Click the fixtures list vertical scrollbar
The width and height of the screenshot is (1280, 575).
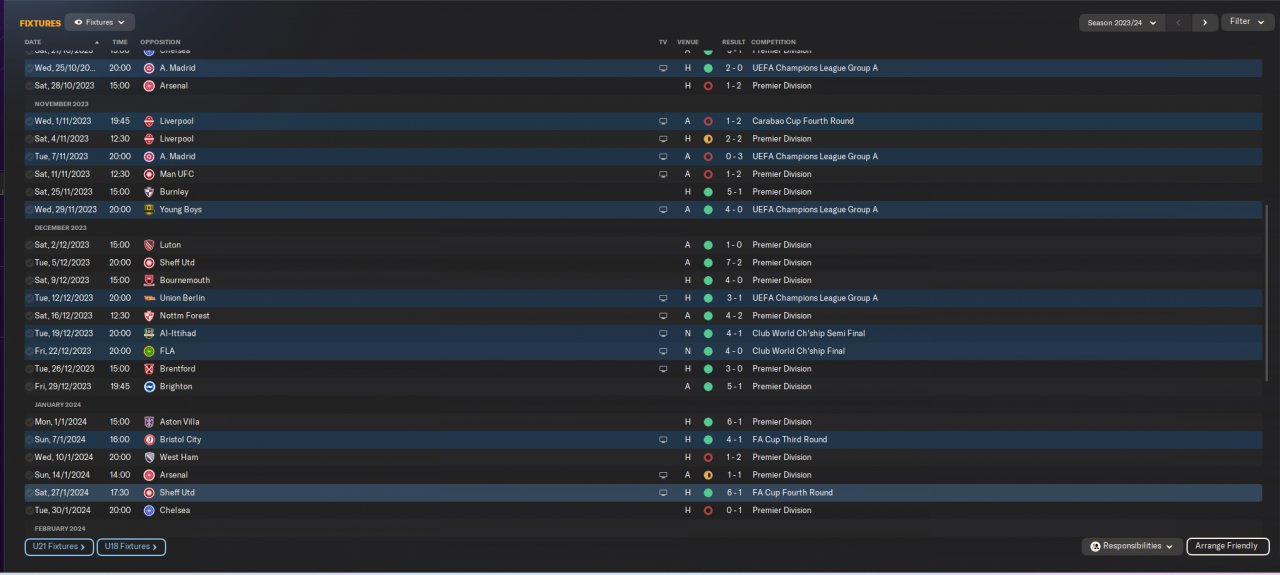click(x=1267, y=300)
